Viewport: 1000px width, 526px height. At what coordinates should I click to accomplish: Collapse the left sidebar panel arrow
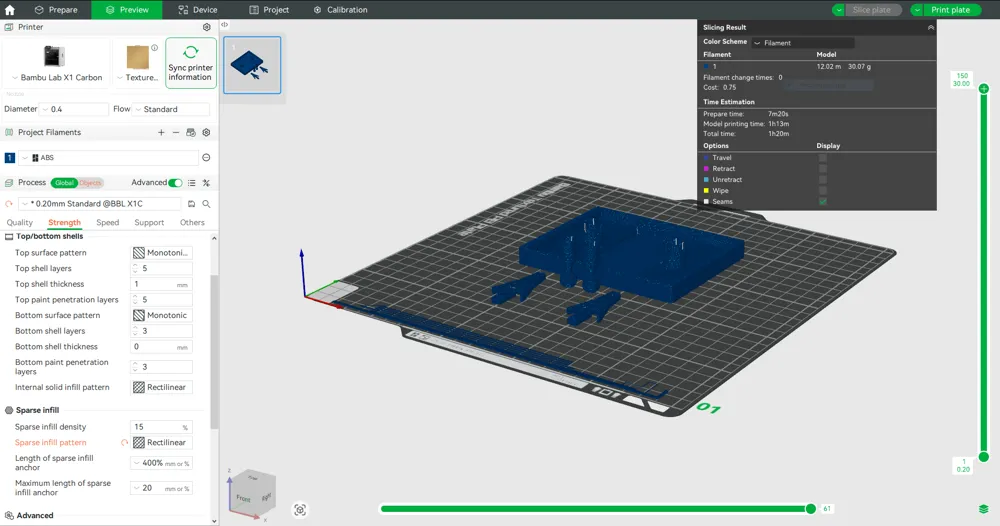(x=224, y=25)
